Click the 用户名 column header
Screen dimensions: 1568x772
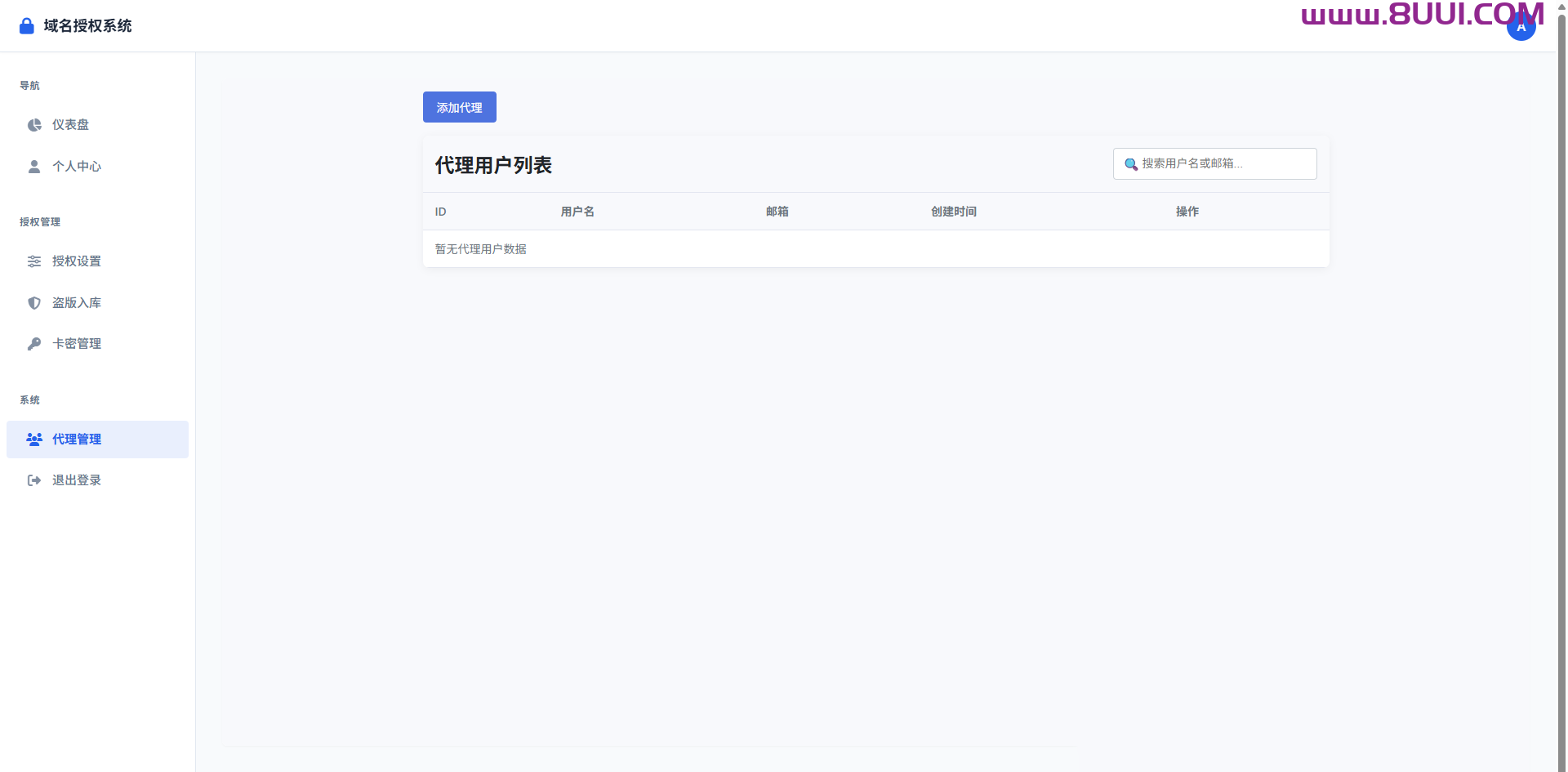(x=577, y=211)
